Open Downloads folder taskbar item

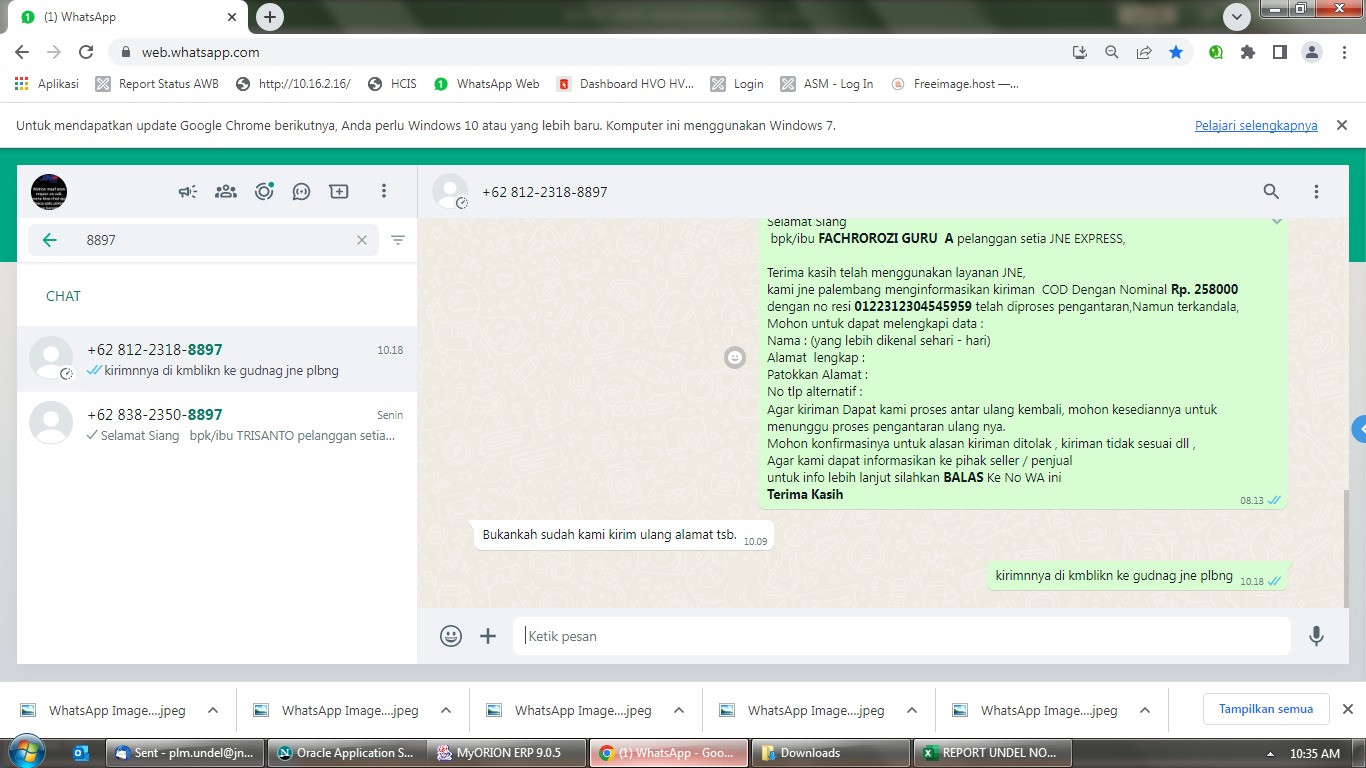coord(831,753)
